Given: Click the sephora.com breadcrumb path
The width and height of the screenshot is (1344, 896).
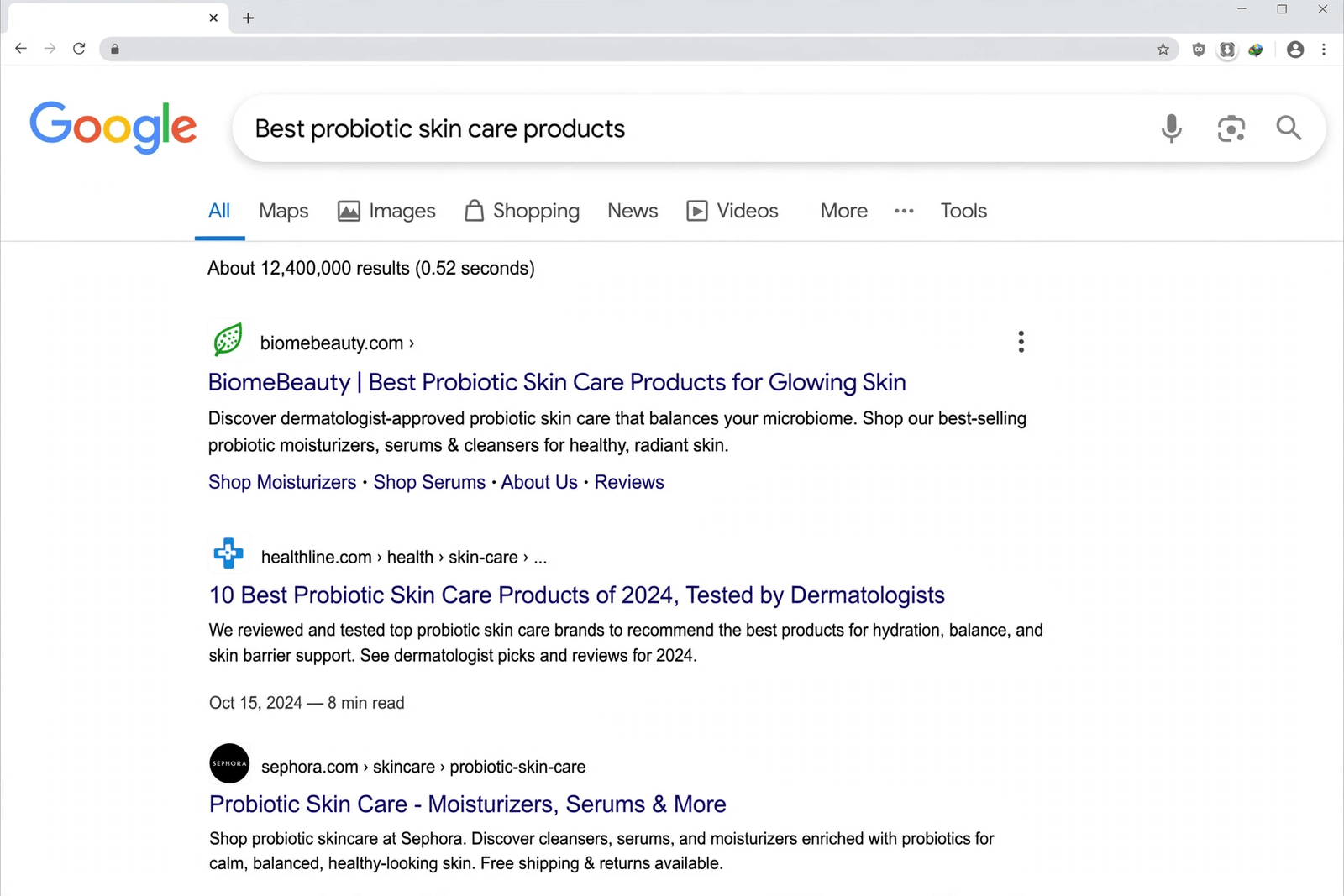Looking at the screenshot, I should [x=423, y=767].
